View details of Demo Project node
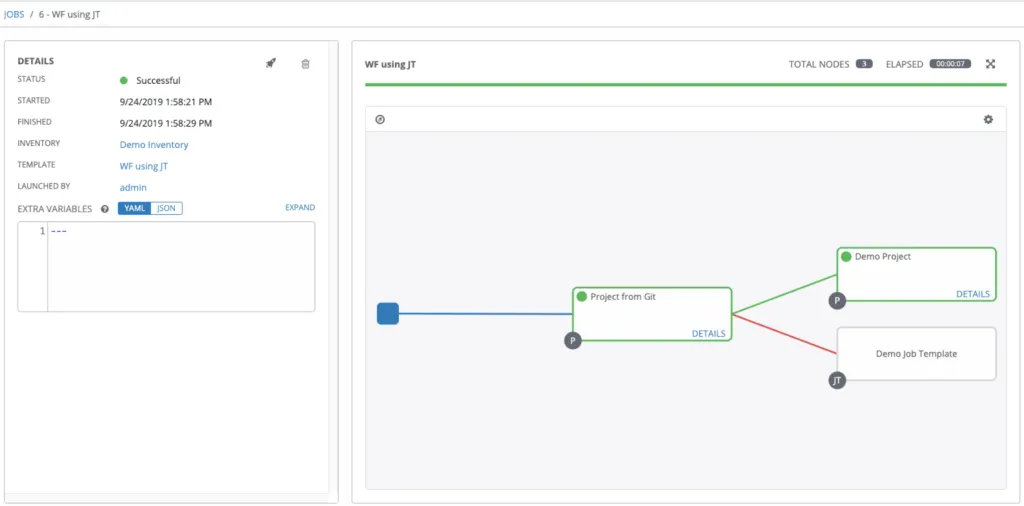 (x=972, y=294)
